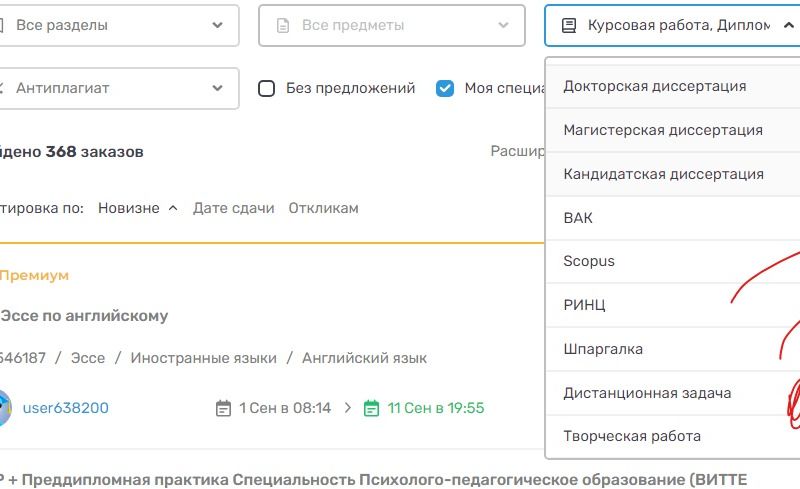Click the calendar icon near 1 Сен date
800x489 pixels.
[x=224, y=408]
